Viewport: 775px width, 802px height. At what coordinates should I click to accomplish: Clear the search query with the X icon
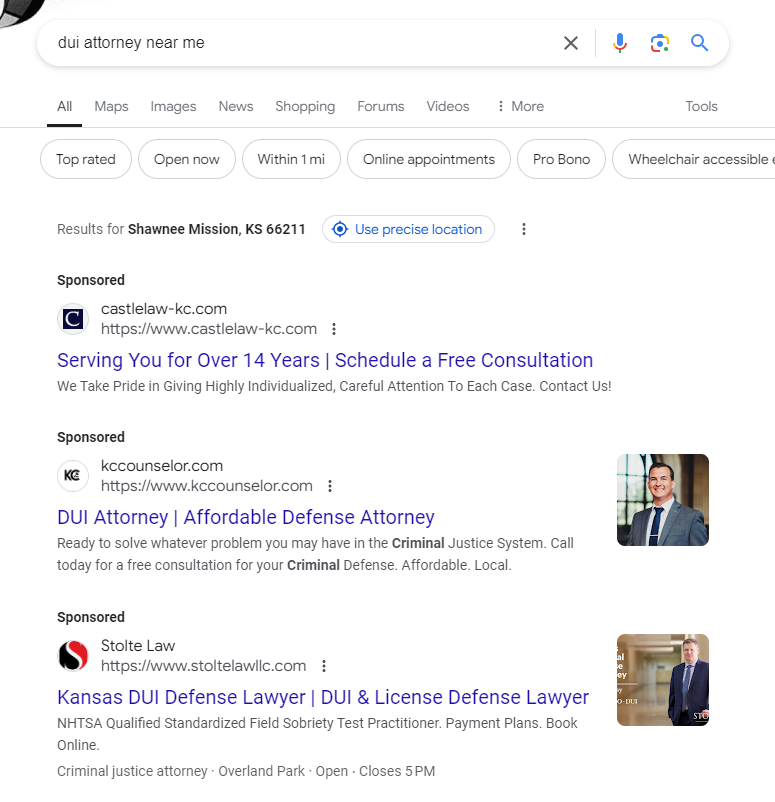[x=571, y=43]
